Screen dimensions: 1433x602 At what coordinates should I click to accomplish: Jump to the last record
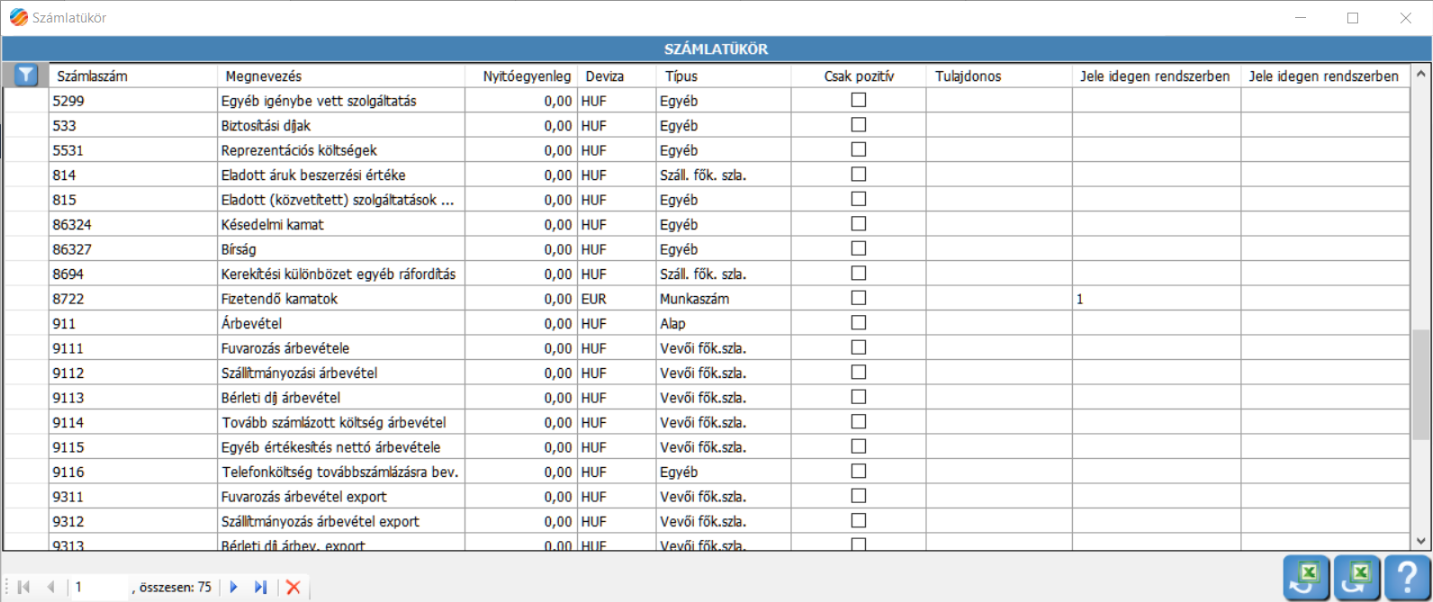260,587
